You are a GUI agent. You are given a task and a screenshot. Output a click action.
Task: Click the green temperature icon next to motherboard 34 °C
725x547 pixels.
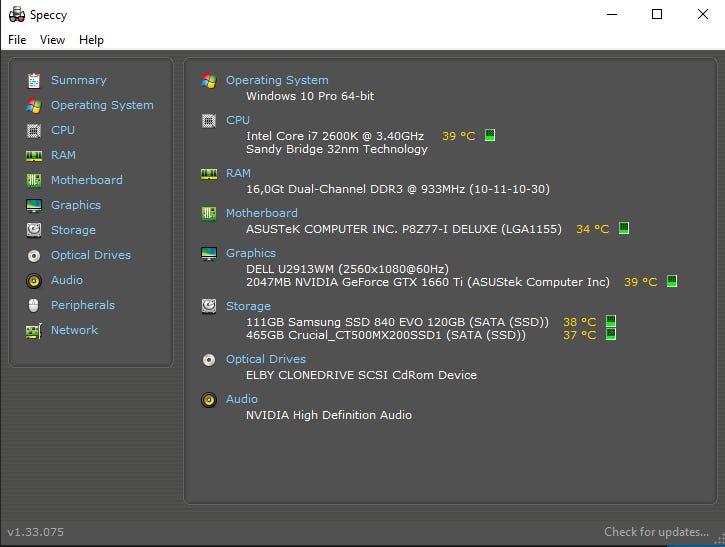click(624, 228)
